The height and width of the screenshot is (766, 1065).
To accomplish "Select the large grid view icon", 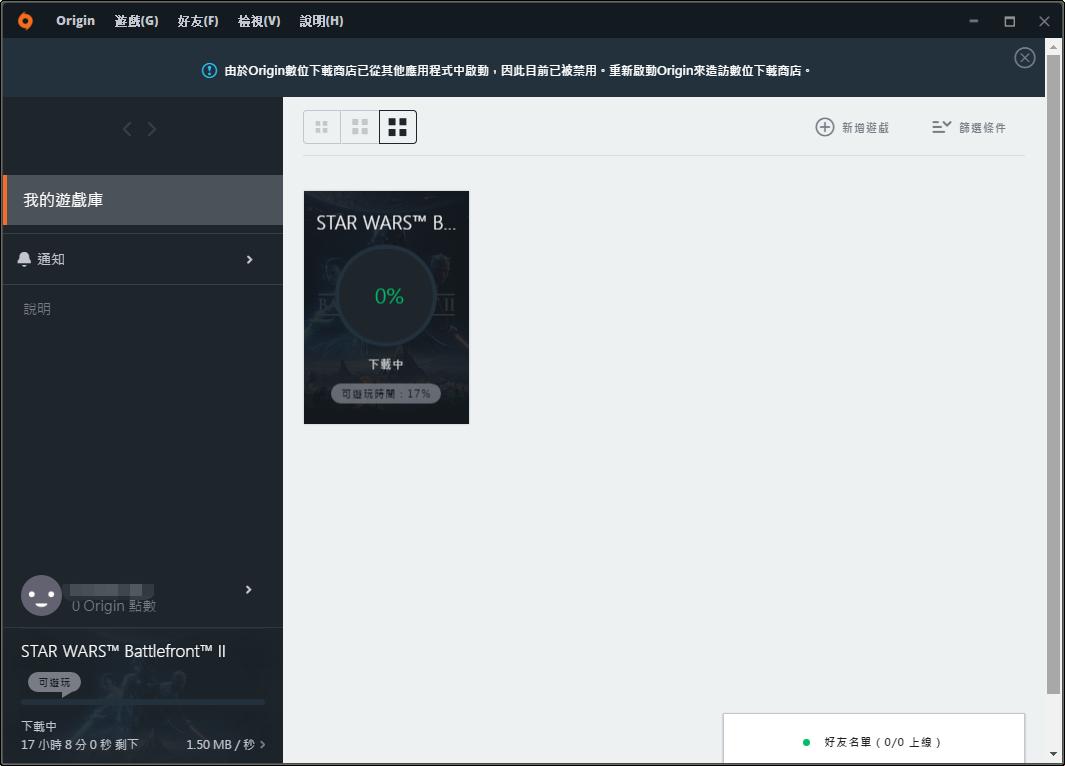I will tap(397, 126).
